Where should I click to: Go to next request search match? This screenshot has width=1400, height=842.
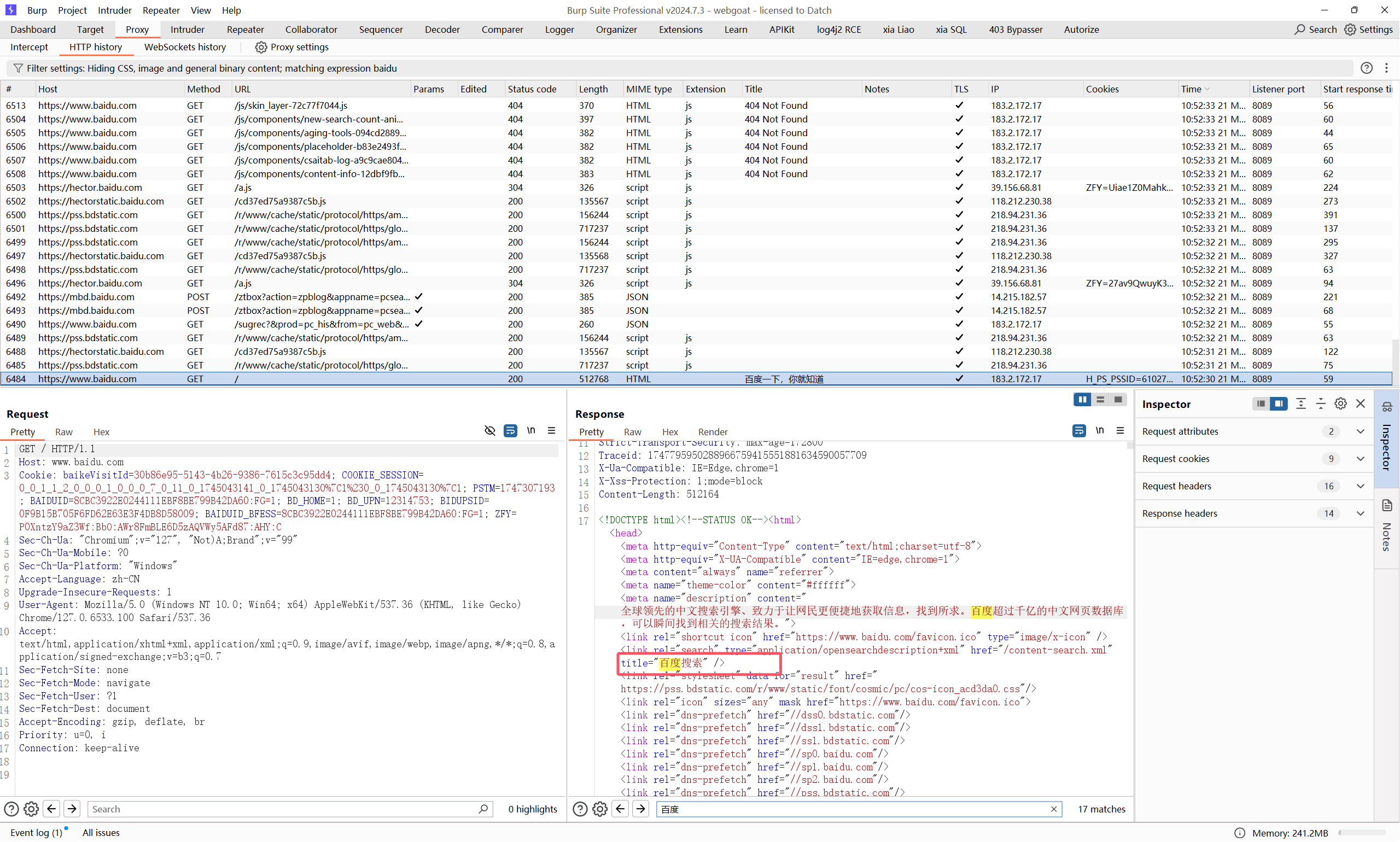[x=72, y=809]
